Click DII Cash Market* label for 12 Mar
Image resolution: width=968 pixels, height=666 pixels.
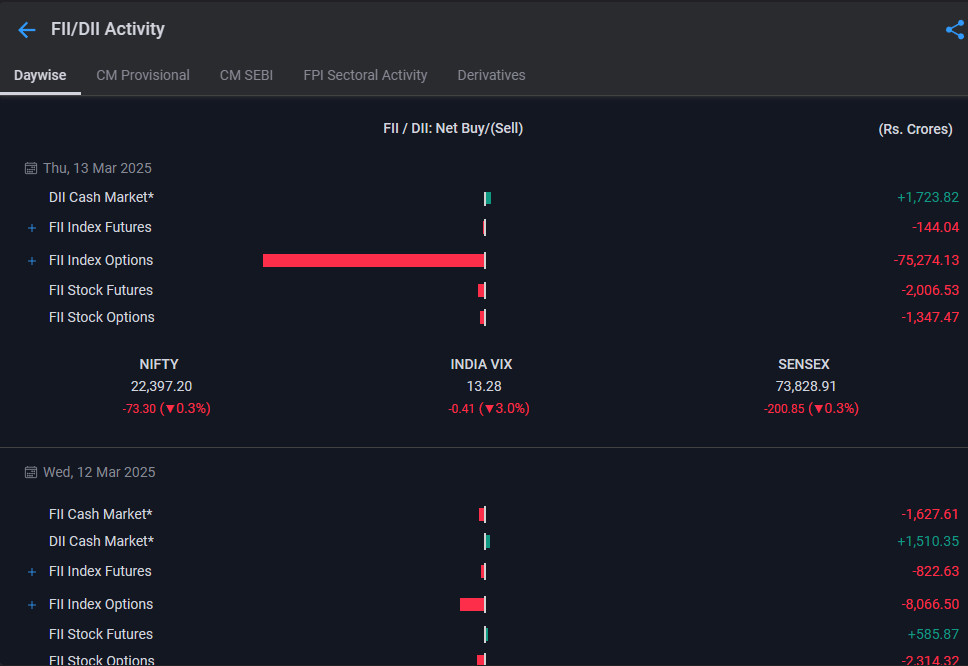click(101, 541)
